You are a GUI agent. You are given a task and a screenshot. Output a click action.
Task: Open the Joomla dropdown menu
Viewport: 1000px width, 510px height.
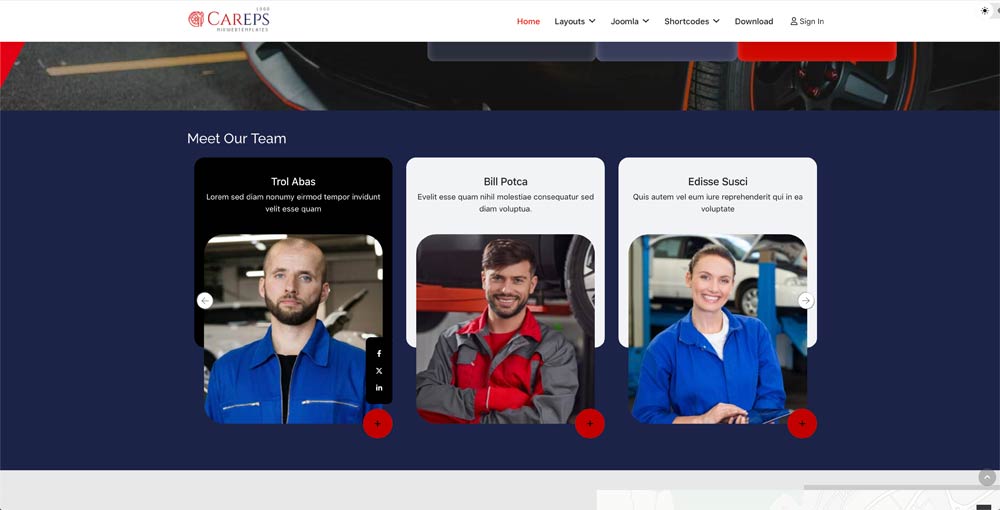pos(630,21)
